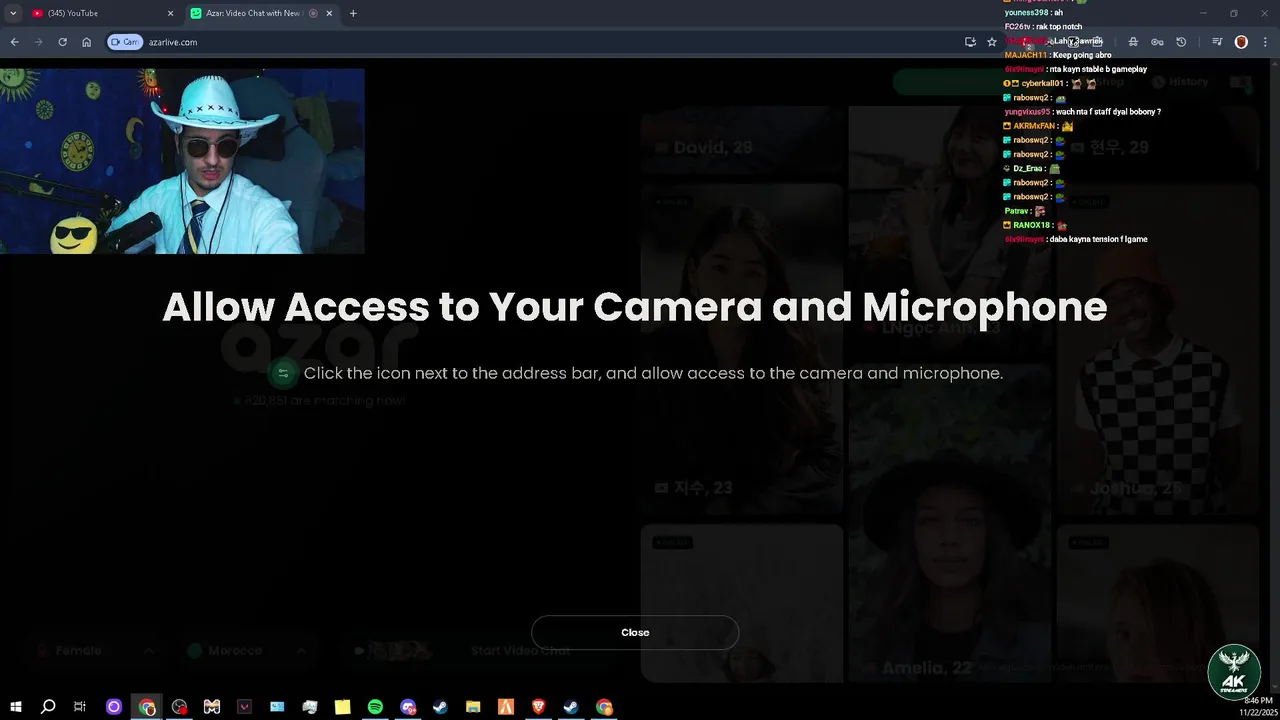1280x720 pixels.
Task: Click the streamer webcam overlay
Action: pyautogui.click(x=182, y=161)
